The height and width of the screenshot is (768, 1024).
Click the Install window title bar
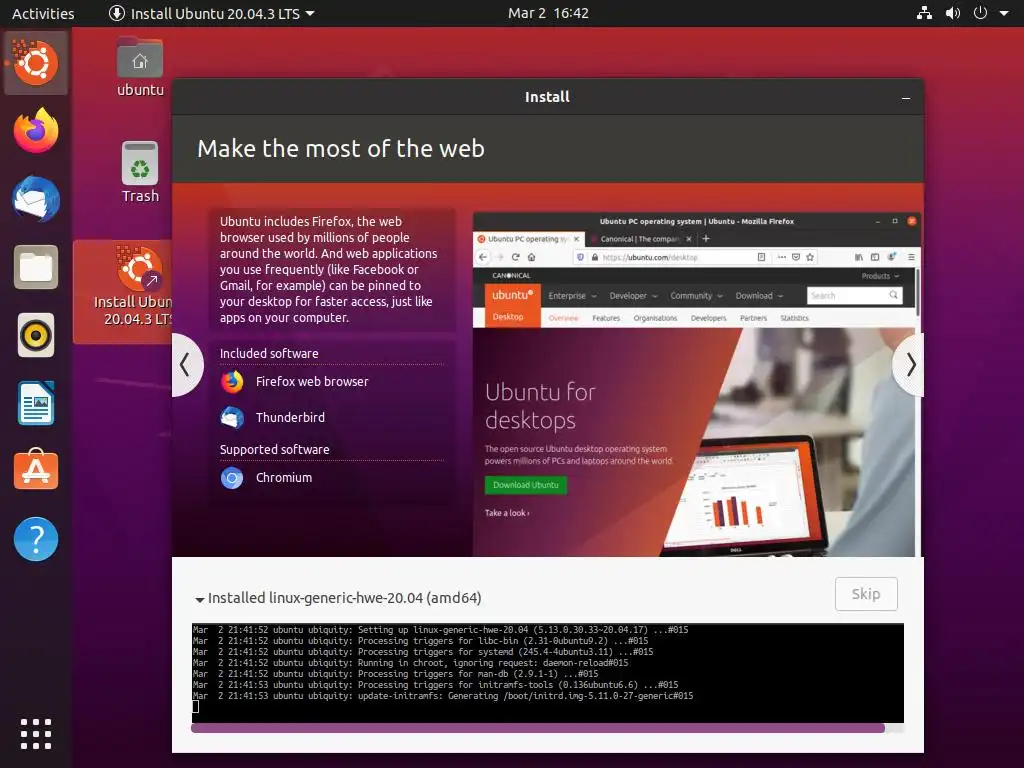547,97
